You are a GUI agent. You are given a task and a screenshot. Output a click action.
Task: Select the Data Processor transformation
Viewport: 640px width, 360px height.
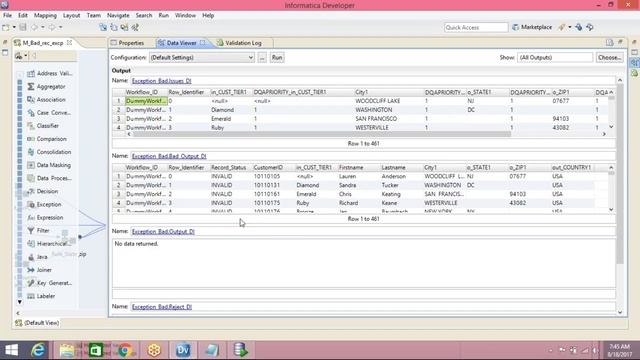[49, 178]
